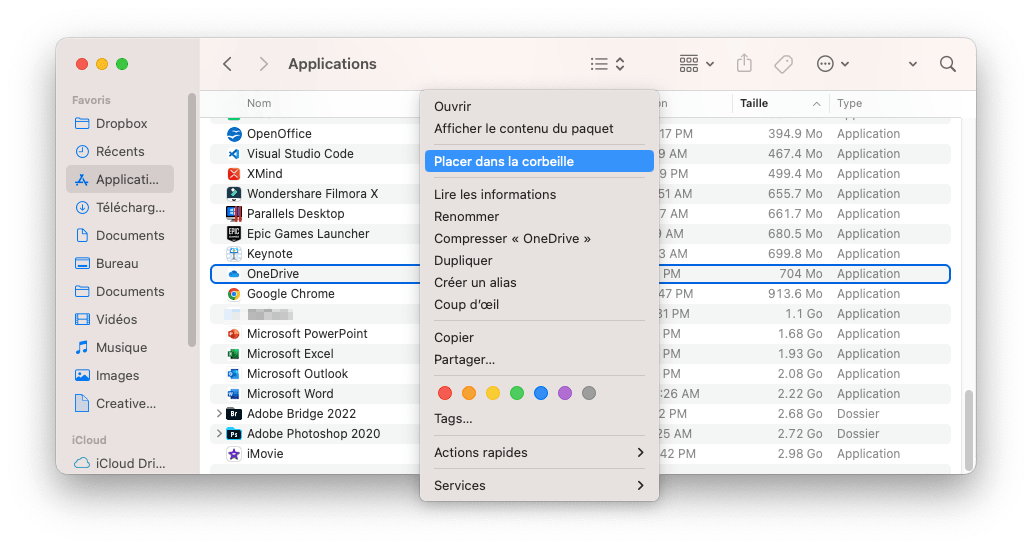Apply the red tag color
Viewport: 1032px width, 548px height.
(445, 393)
